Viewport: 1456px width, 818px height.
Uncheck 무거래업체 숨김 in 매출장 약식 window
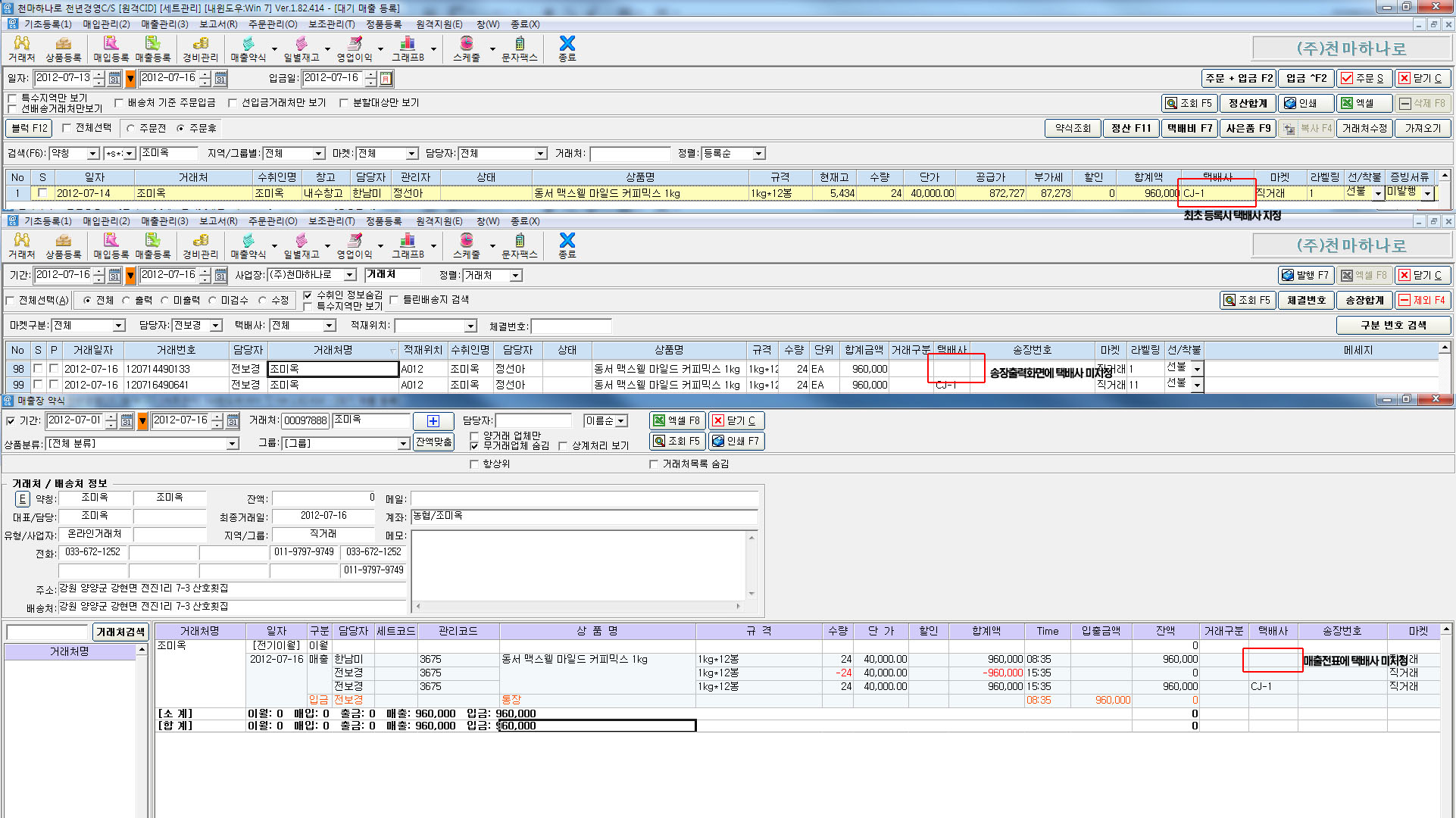pos(474,445)
